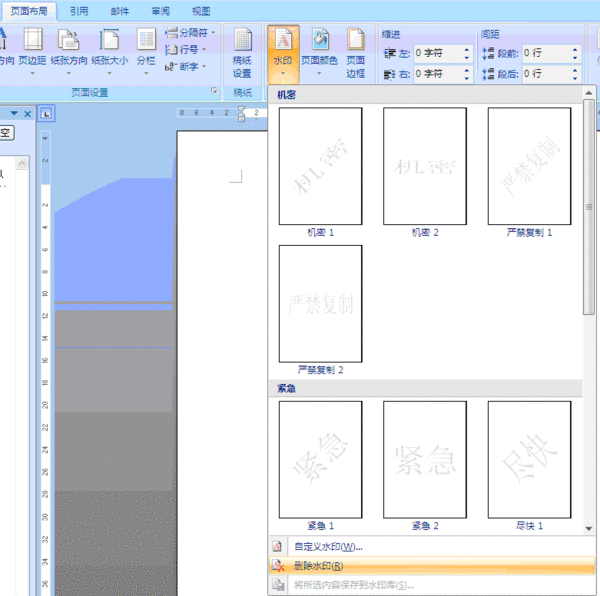Viewport: 600px width, 596px height.
Task: Open 稿纸设置 (Manuscript Paper Settings)
Action: pos(242,52)
